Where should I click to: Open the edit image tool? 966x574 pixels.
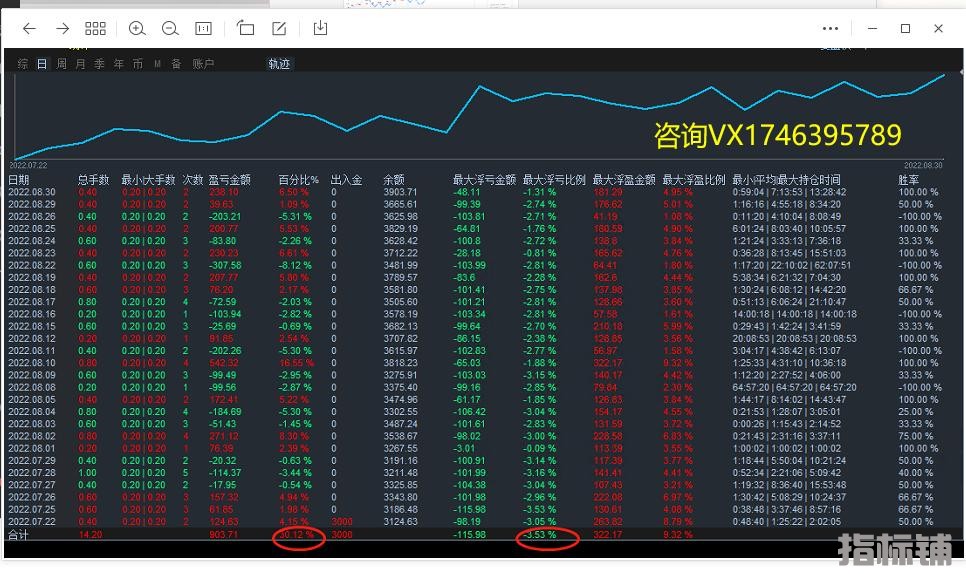pyautogui.click(x=279, y=28)
